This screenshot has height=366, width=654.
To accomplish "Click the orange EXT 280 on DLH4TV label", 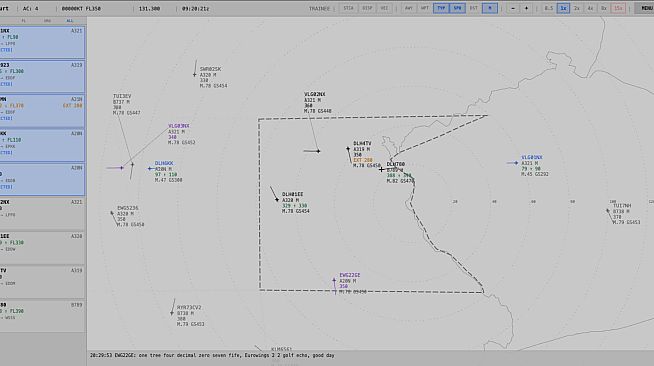I will (362, 160).
